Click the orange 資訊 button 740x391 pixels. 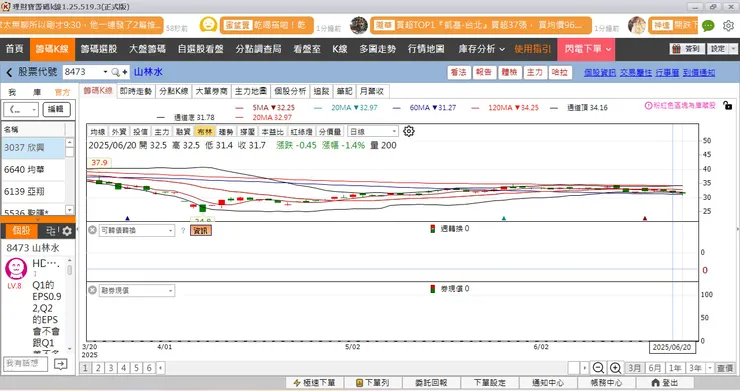(201, 230)
